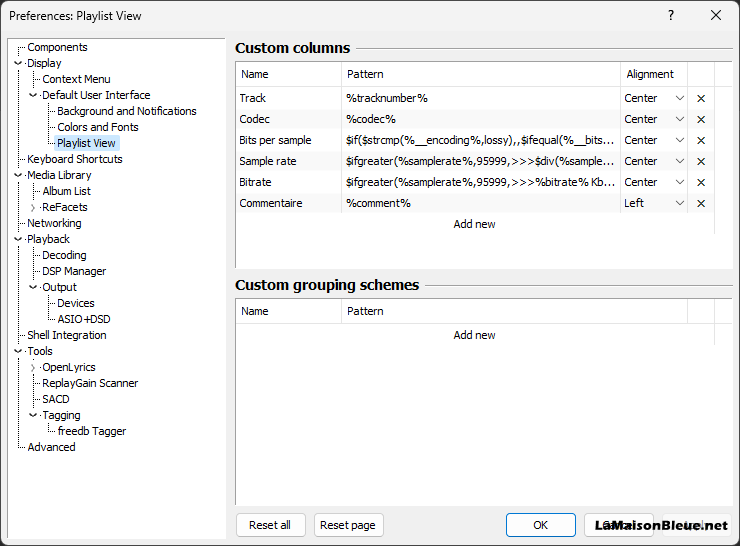
Task: Collapse the Display tree node
Action: [x=18, y=63]
